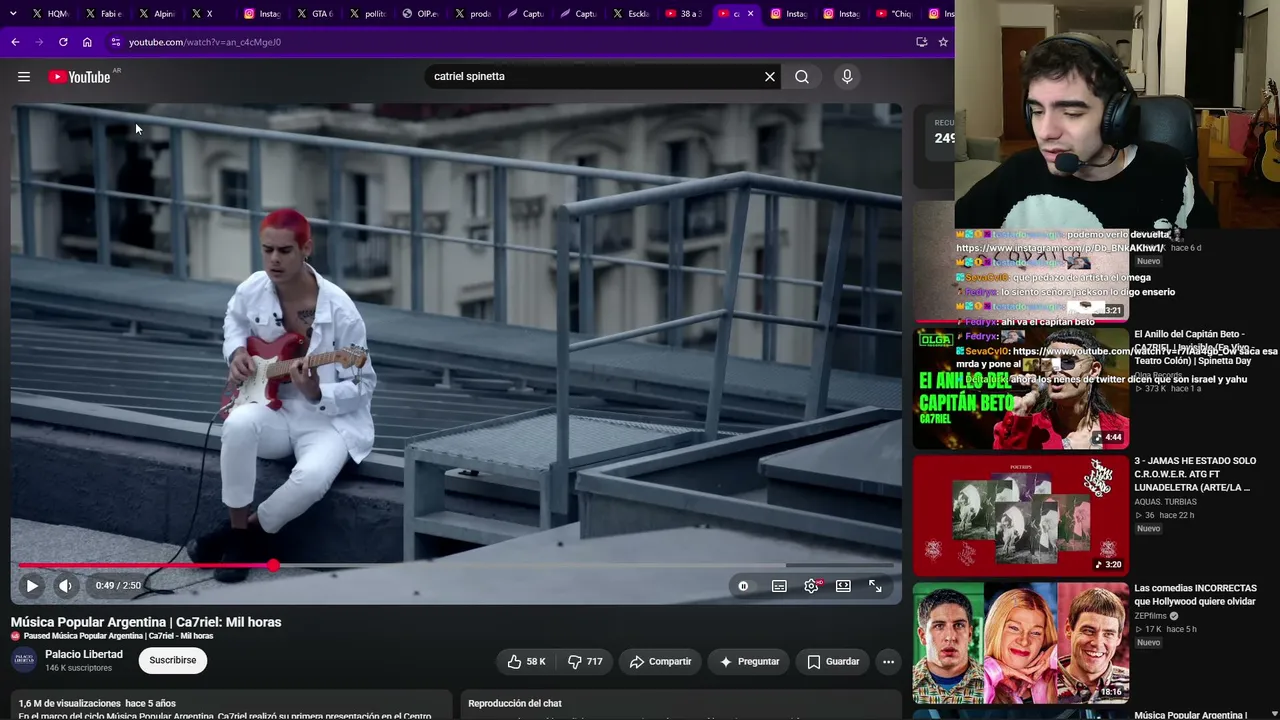Click the Preguntar button

(749, 661)
